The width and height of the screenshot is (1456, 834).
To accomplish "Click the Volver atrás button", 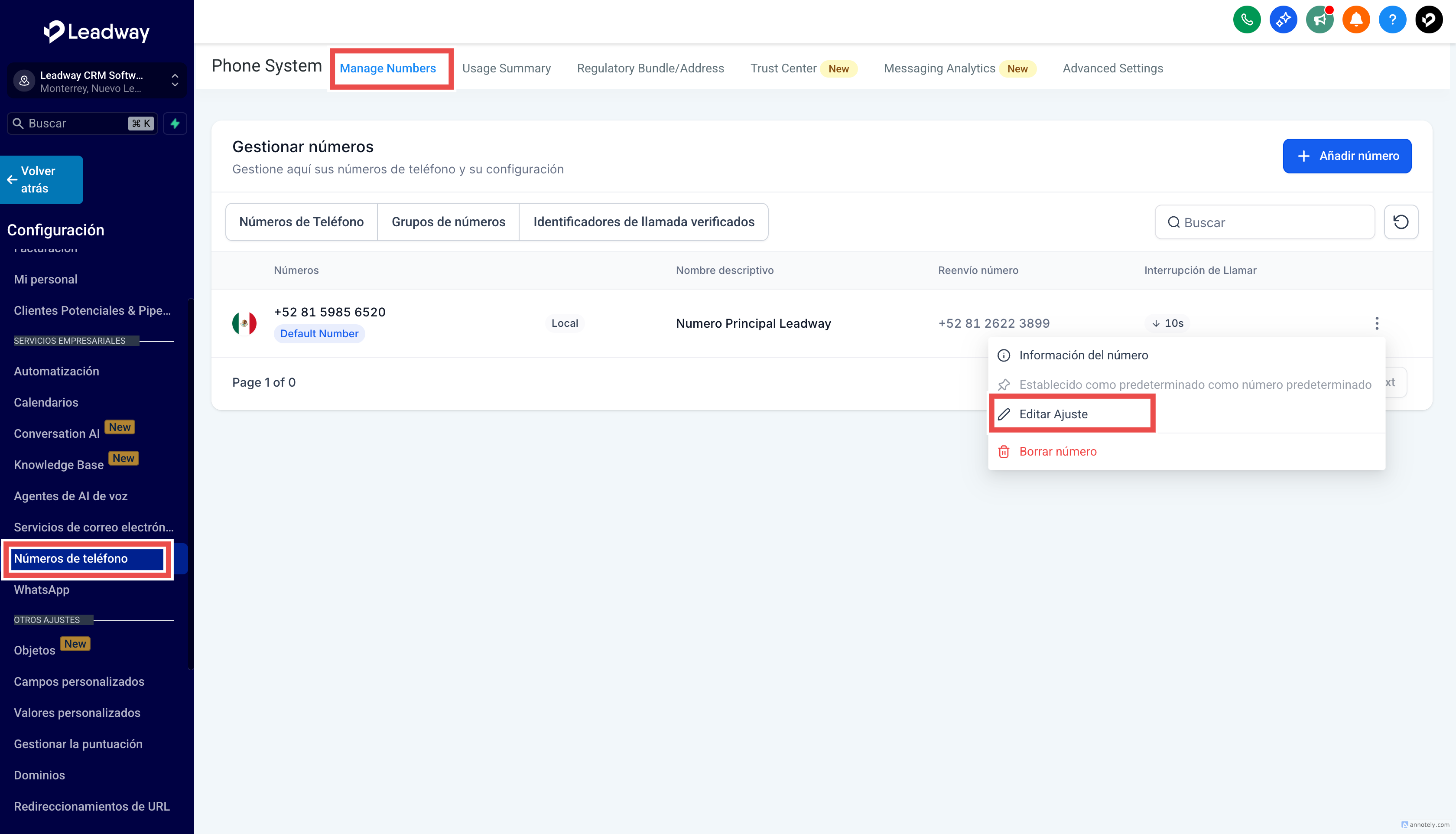I will point(41,179).
